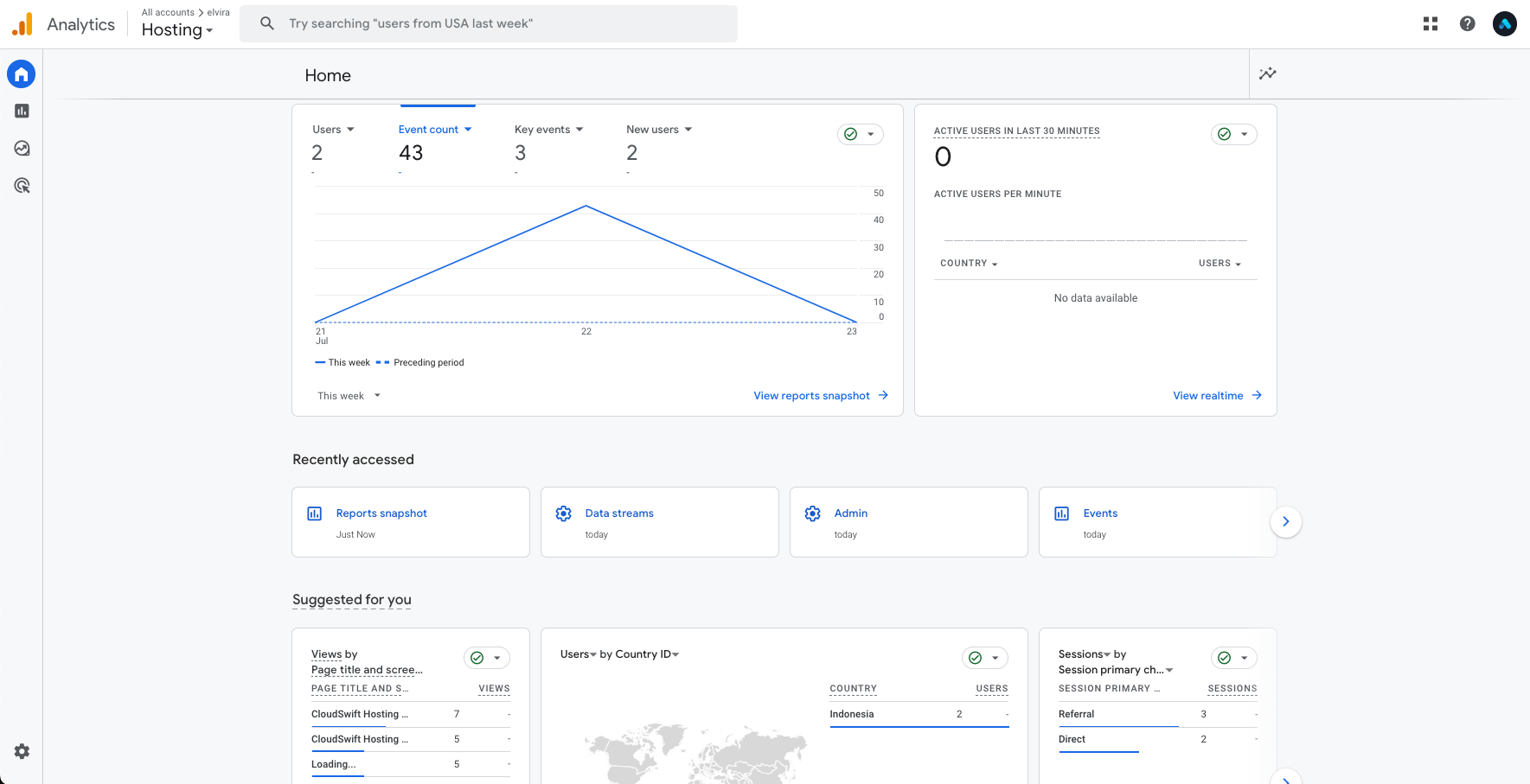Click the View reports snapshot arrow
This screenshot has height=784, width=1530.
tap(883, 396)
